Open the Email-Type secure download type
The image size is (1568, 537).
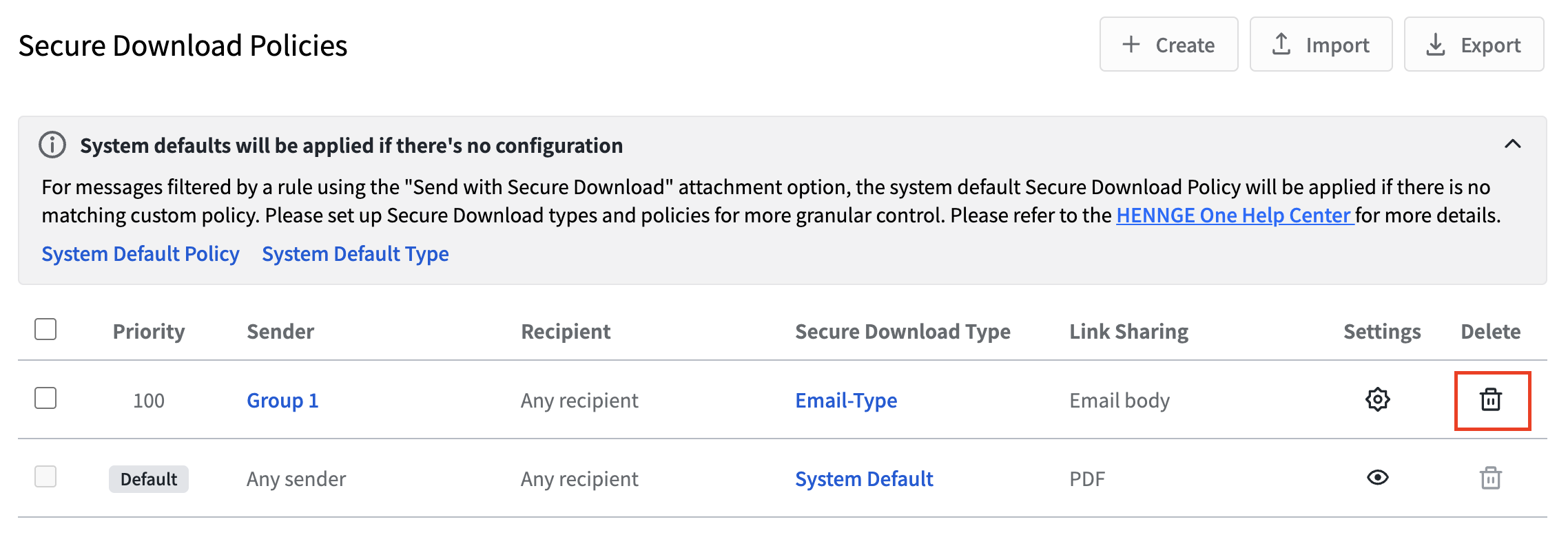pyautogui.click(x=846, y=401)
